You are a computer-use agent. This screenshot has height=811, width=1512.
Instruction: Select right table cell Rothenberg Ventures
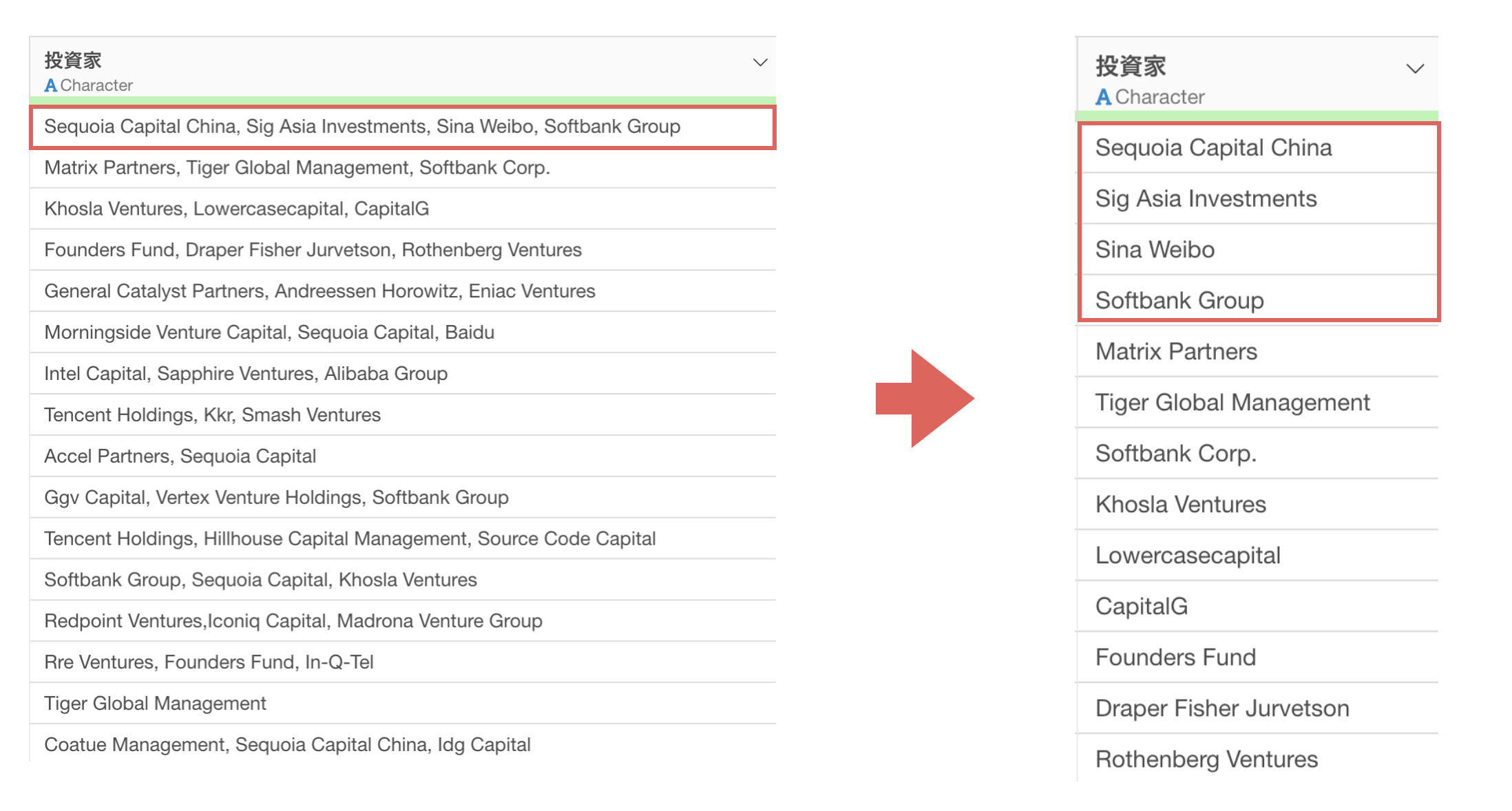tap(1258, 758)
